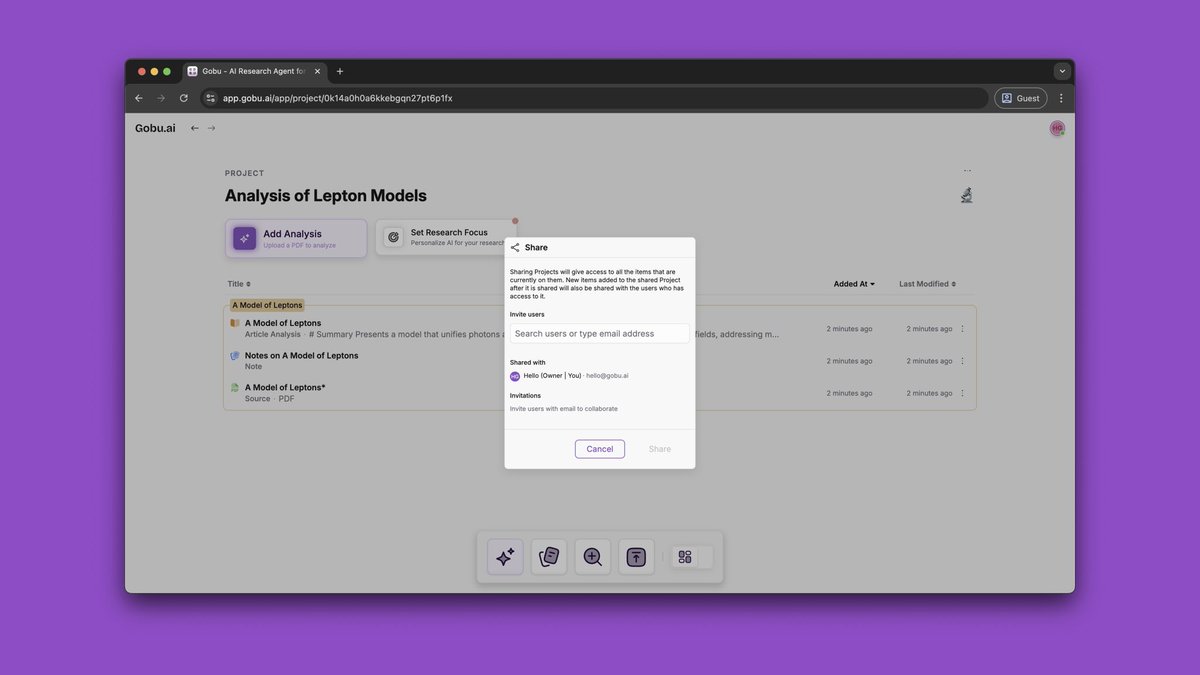Click the PDF source file icon
Viewport: 1200px width, 675px height.
pos(235,387)
